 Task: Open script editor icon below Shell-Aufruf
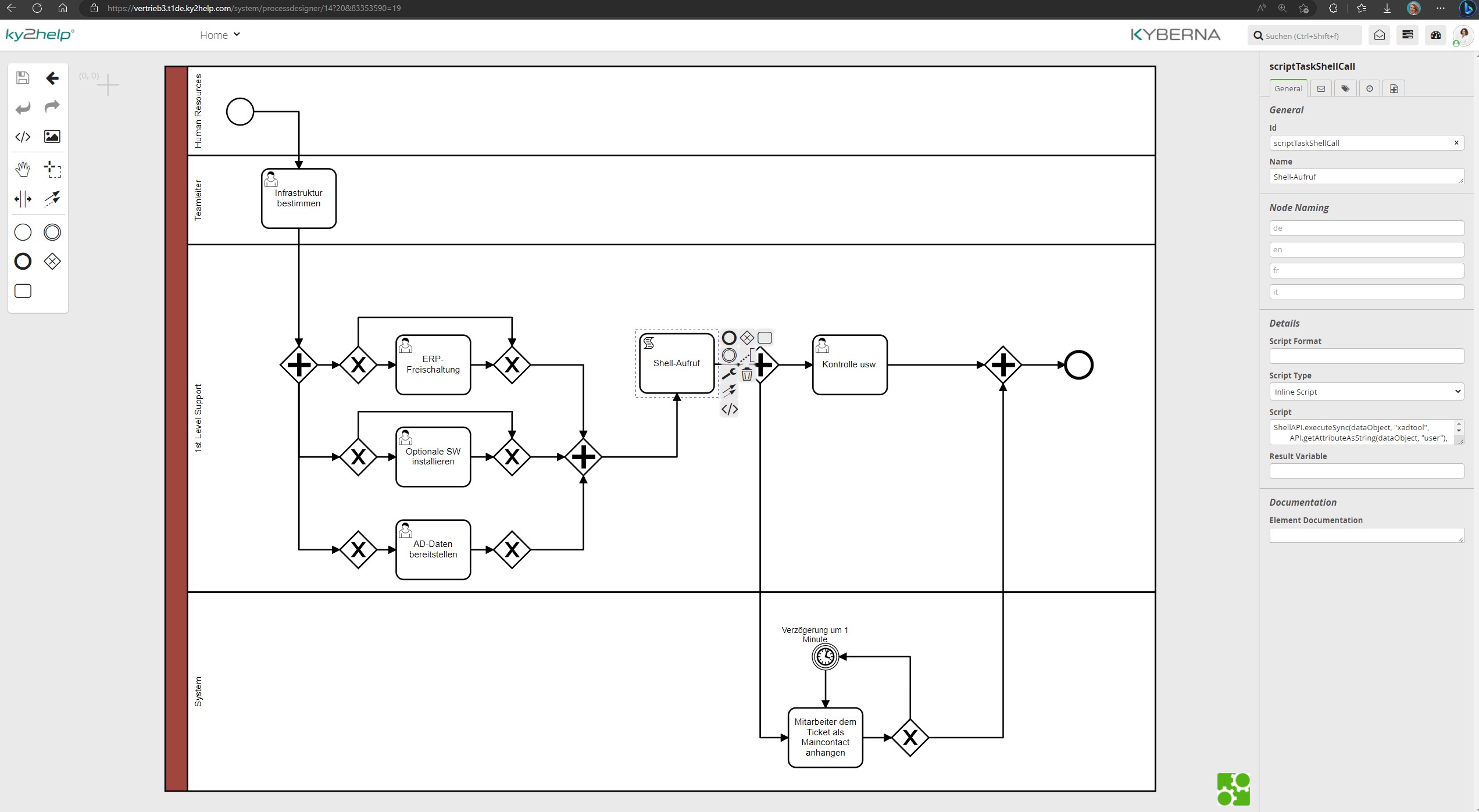(x=729, y=409)
